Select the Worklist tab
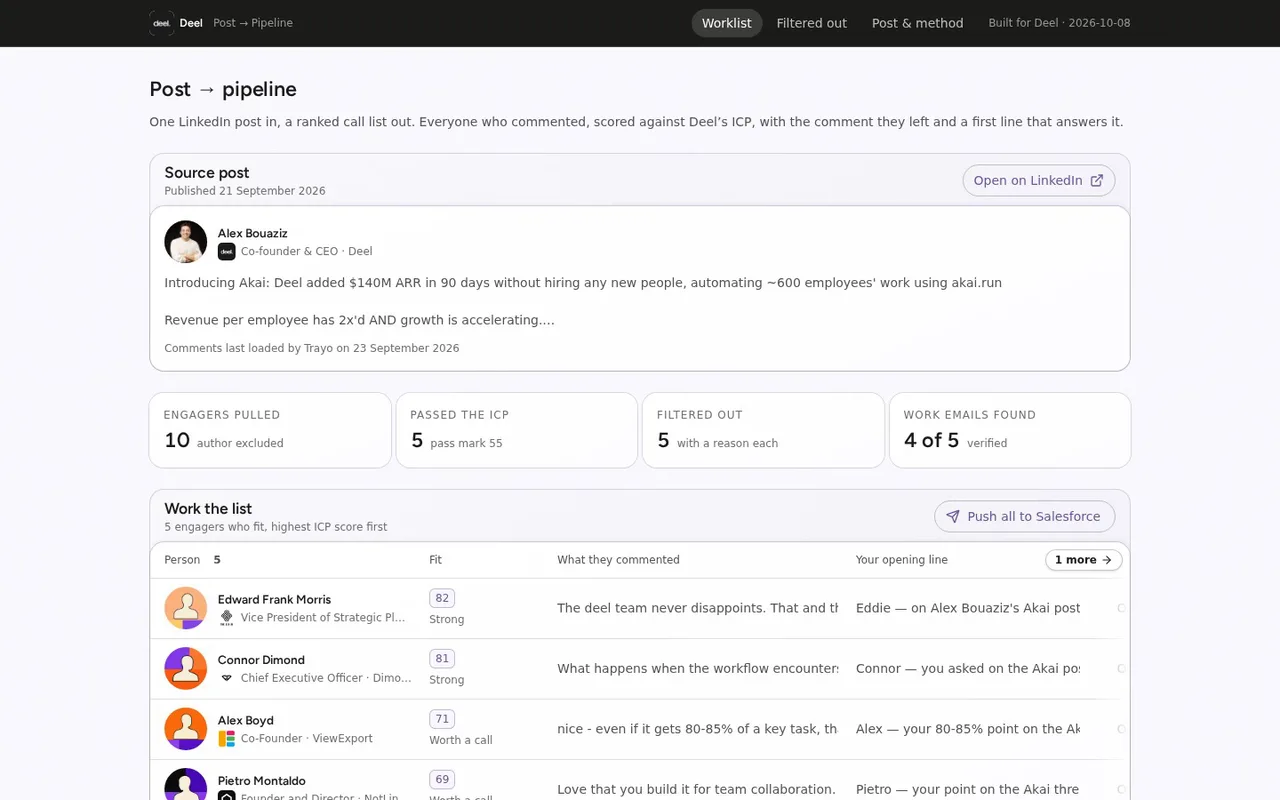Viewport: 1280px width, 800px height. [x=727, y=23]
